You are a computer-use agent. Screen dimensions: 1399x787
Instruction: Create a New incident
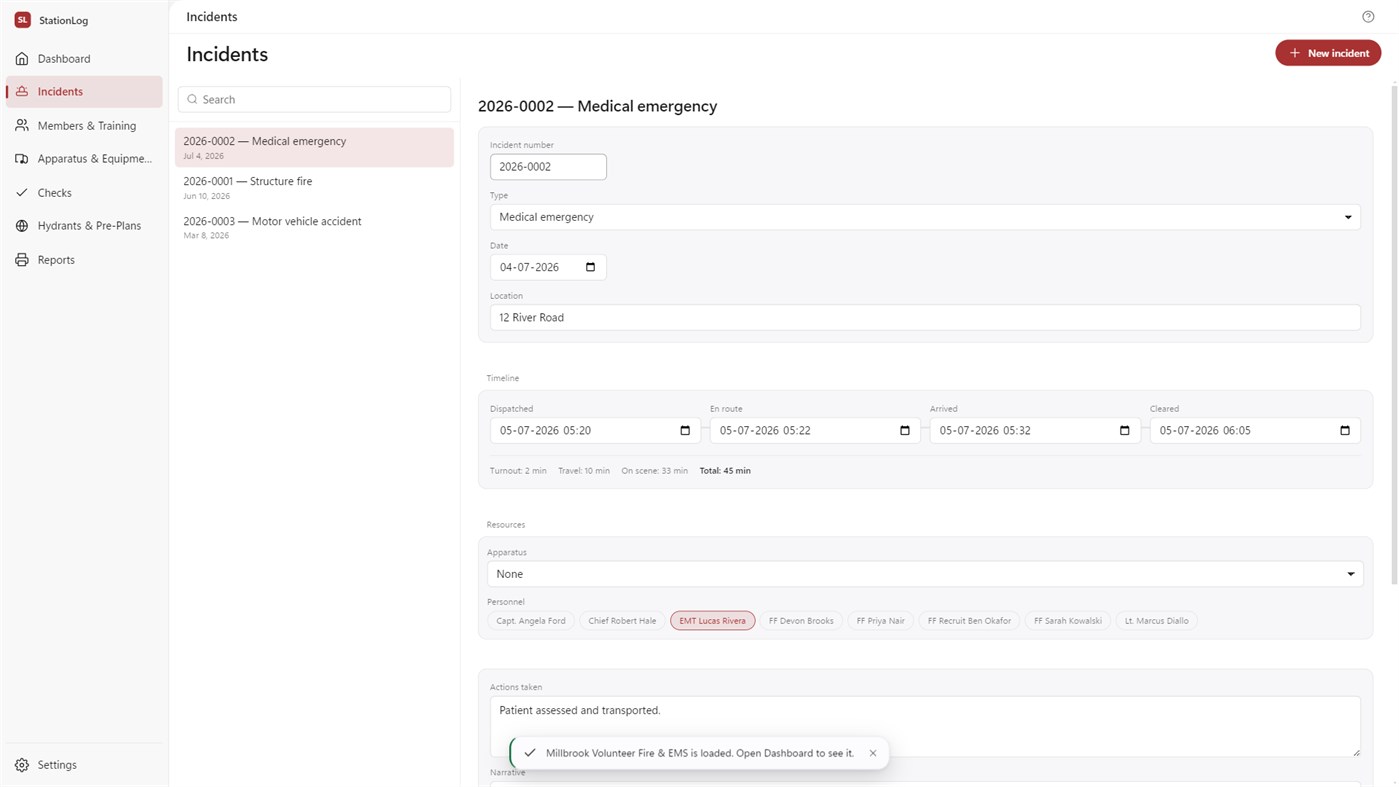[x=1328, y=53]
